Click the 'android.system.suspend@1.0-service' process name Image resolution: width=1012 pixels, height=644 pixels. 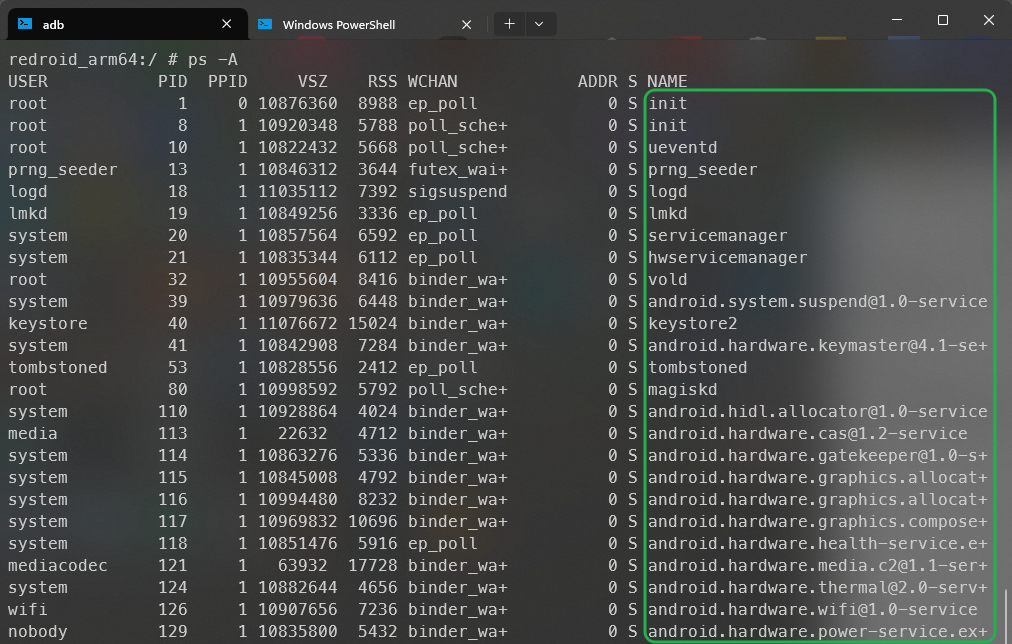[x=817, y=301]
